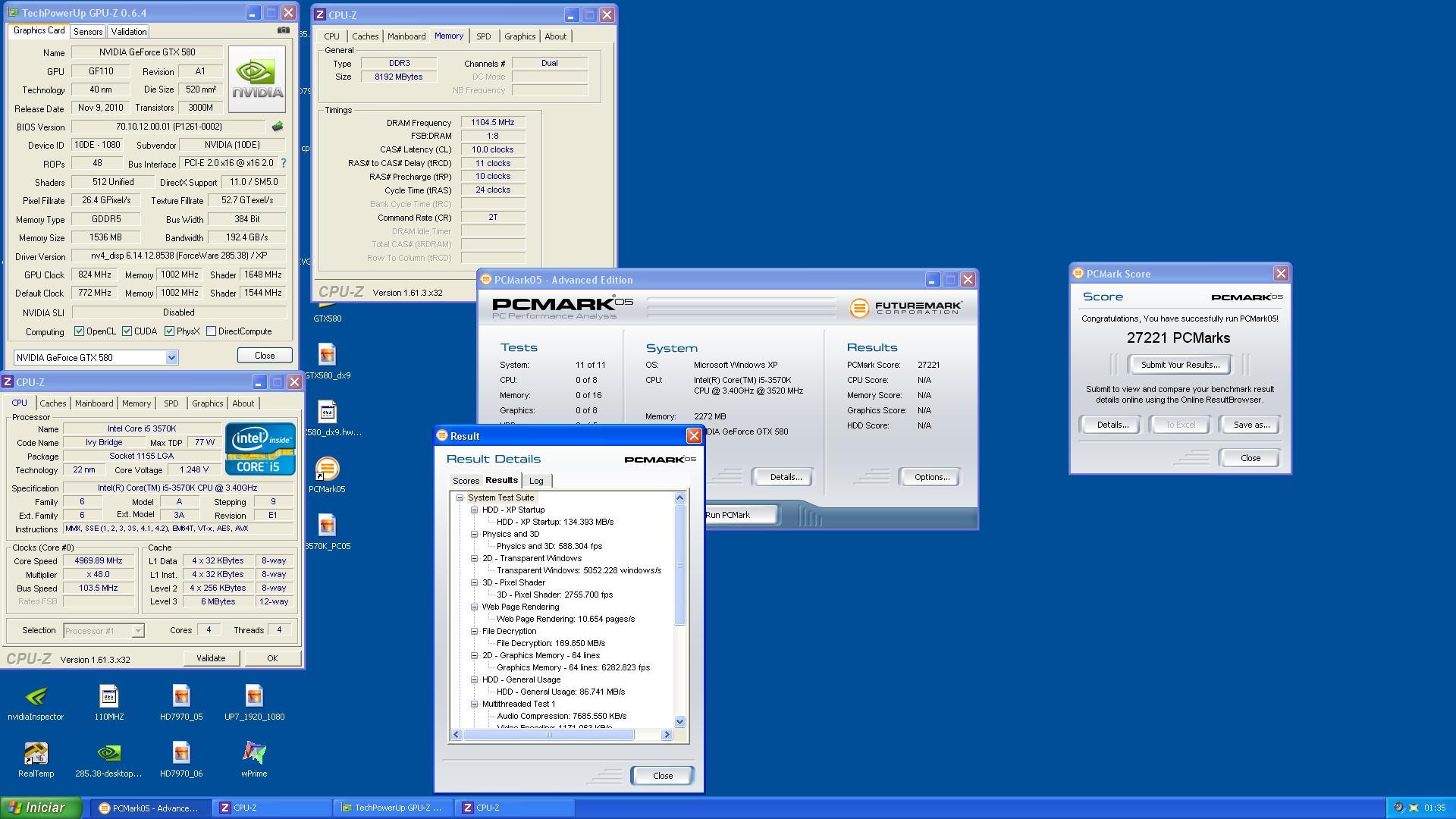
Task: Toggle the OpenCL checkbox
Action: point(79,331)
